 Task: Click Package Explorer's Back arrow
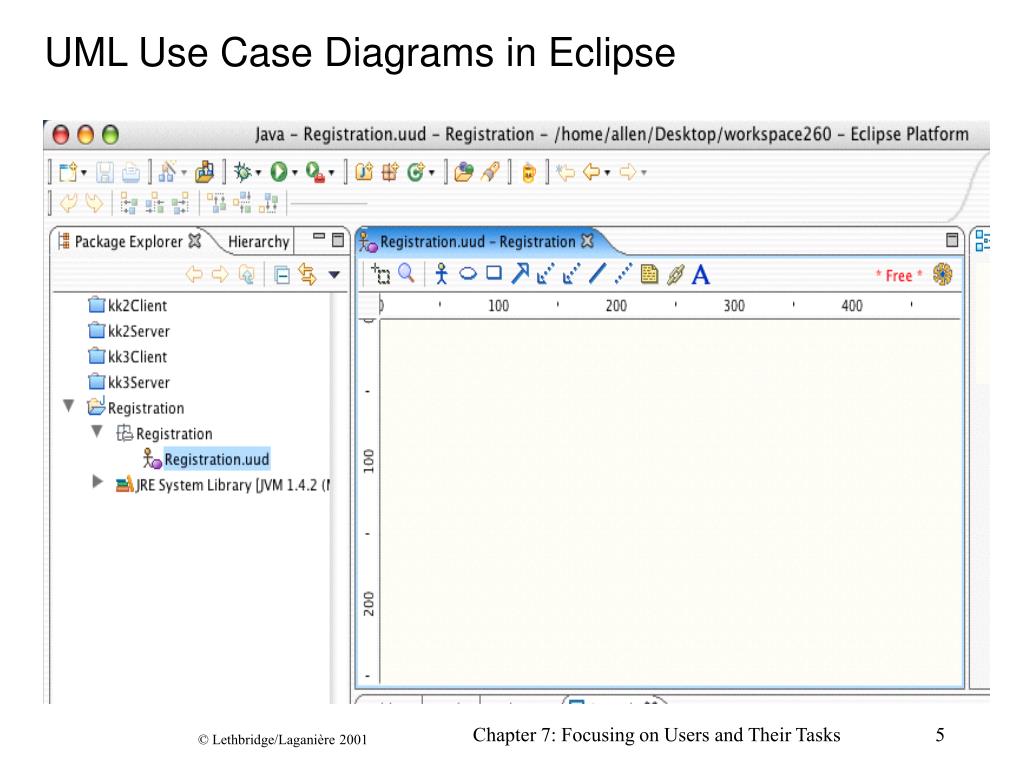coord(195,274)
